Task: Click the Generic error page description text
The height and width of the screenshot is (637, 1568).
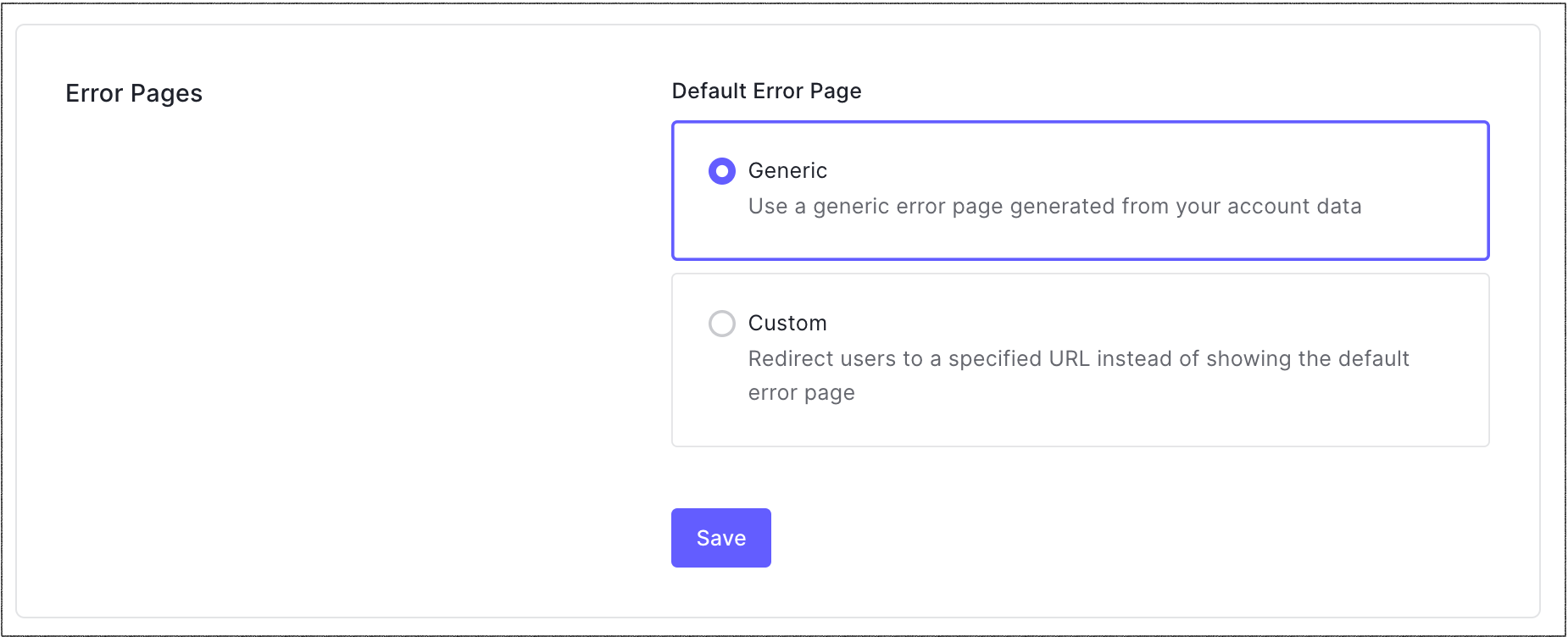Action: 1054,207
